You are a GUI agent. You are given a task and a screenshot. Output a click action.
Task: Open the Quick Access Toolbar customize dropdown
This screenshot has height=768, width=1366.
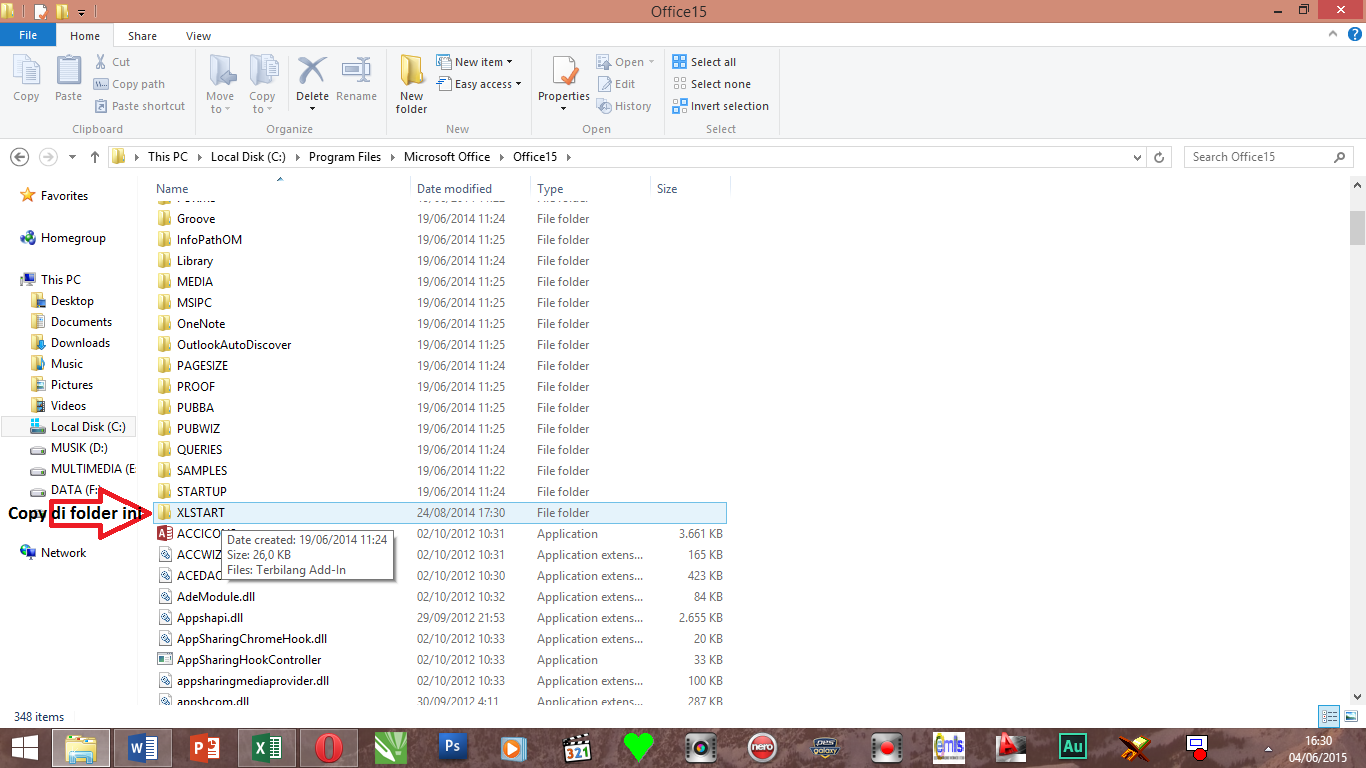(81, 12)
